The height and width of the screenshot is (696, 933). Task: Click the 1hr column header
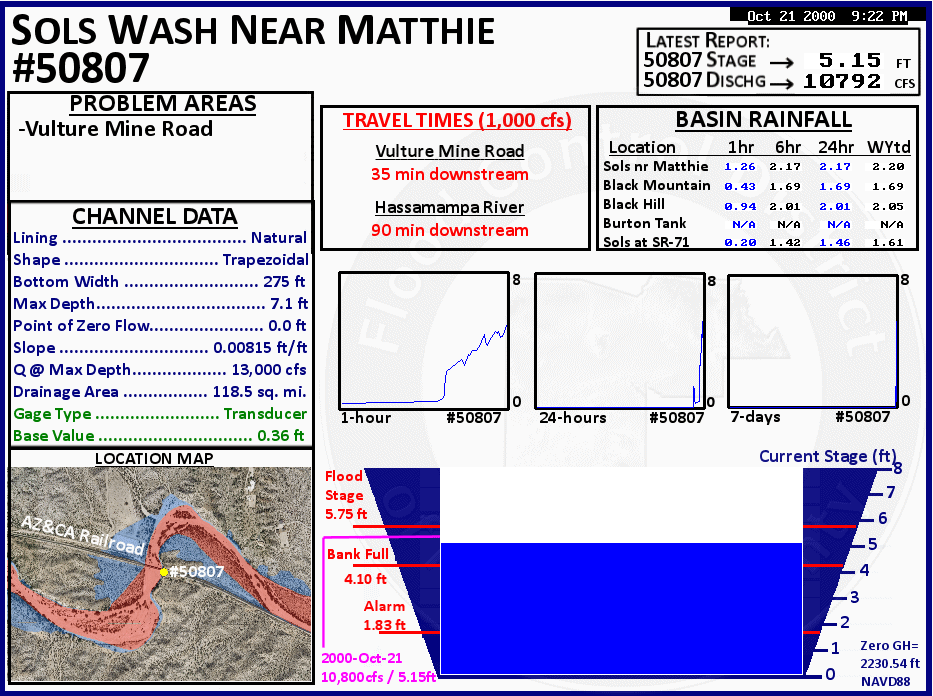tap(740, 147)
